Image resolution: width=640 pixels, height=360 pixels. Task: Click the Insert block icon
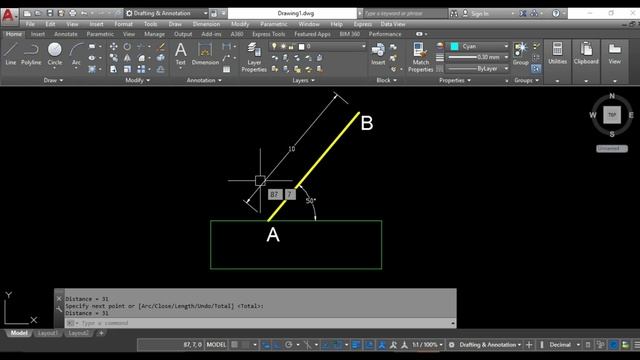(378, 54)
